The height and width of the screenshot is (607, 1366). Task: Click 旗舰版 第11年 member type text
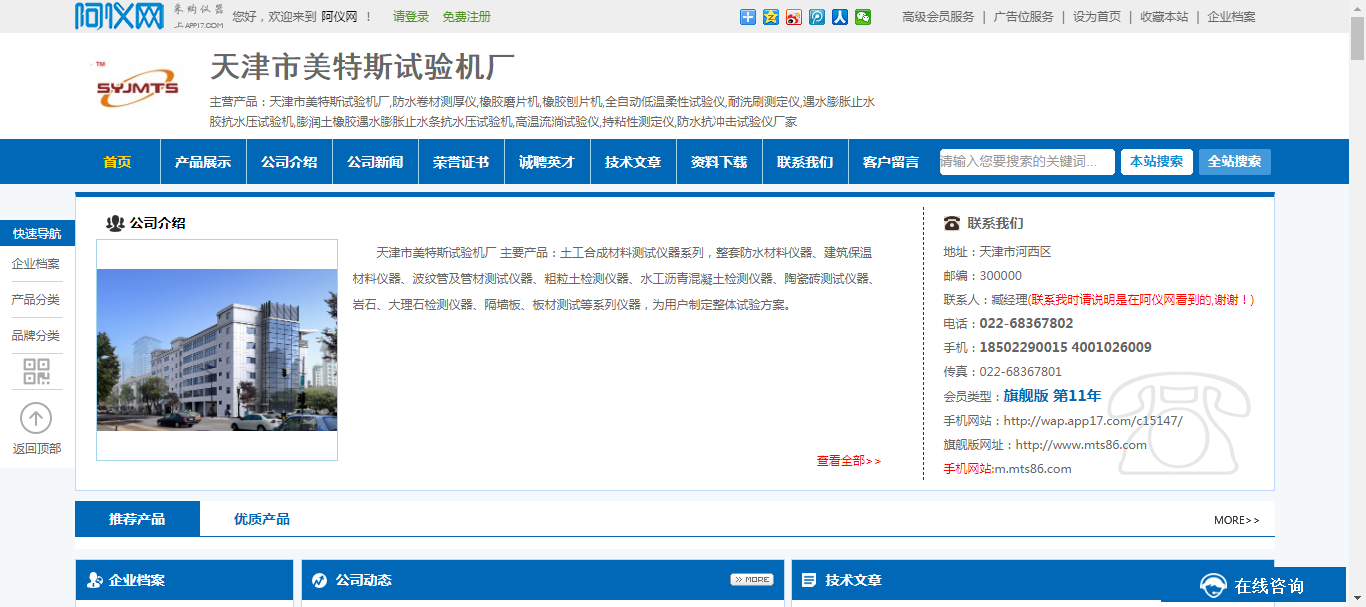pos(1052,396)
